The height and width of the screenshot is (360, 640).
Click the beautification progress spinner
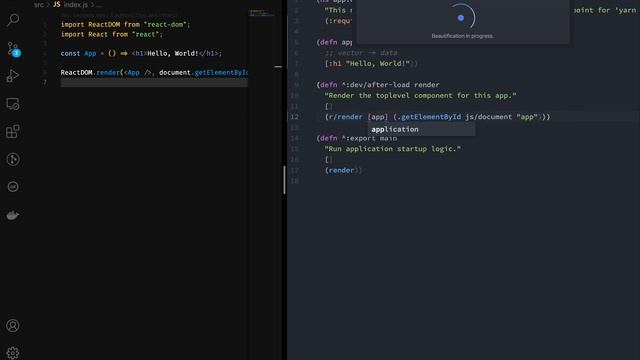[x=461, y=18]
